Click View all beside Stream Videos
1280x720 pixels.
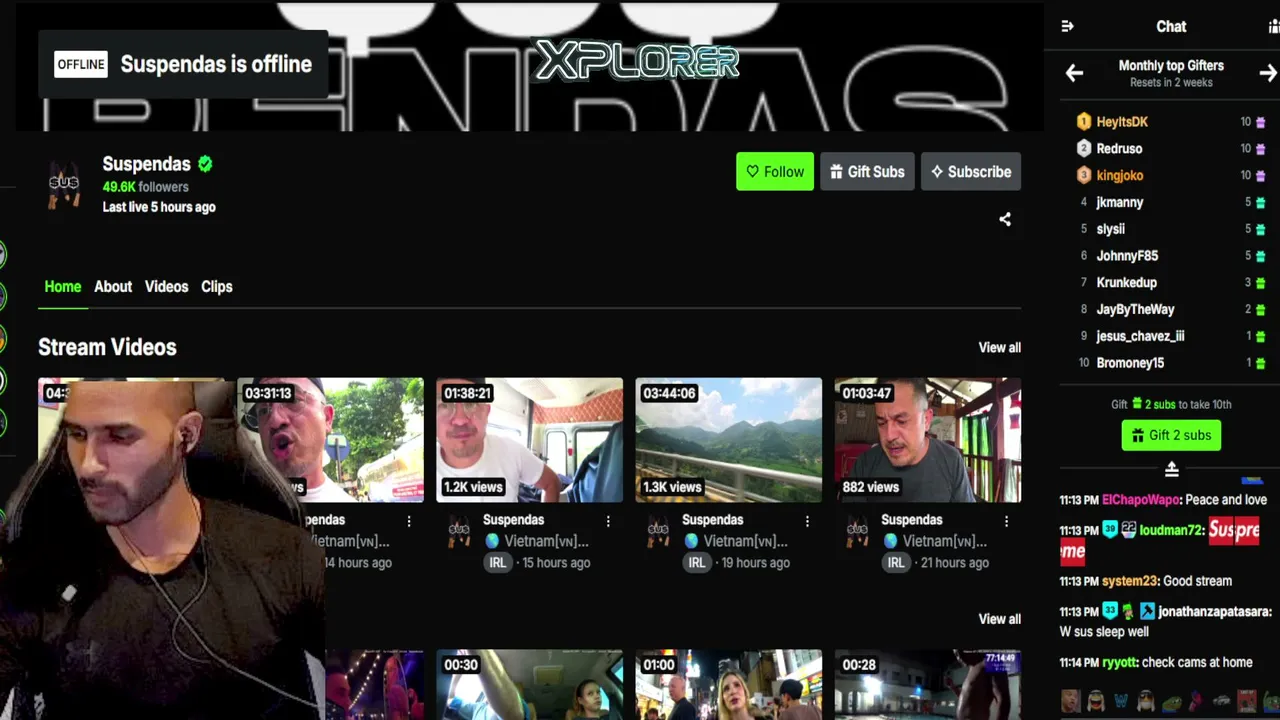tap(1000, 348)
